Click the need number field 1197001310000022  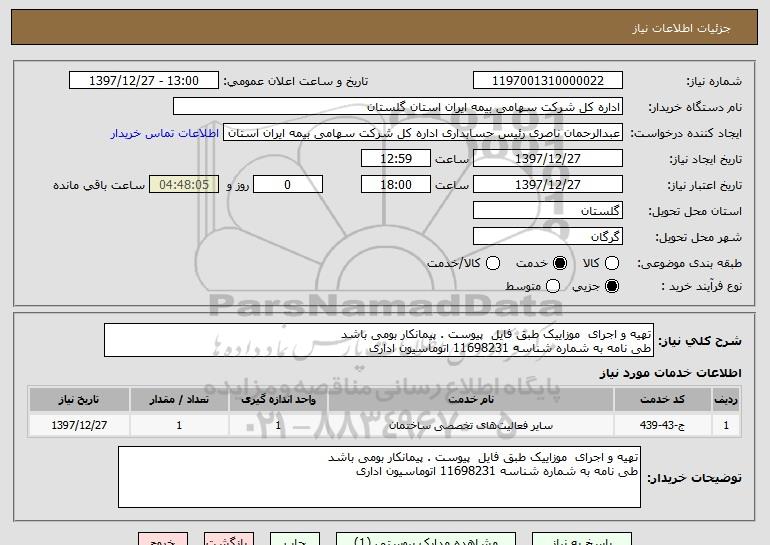point(548,81)
